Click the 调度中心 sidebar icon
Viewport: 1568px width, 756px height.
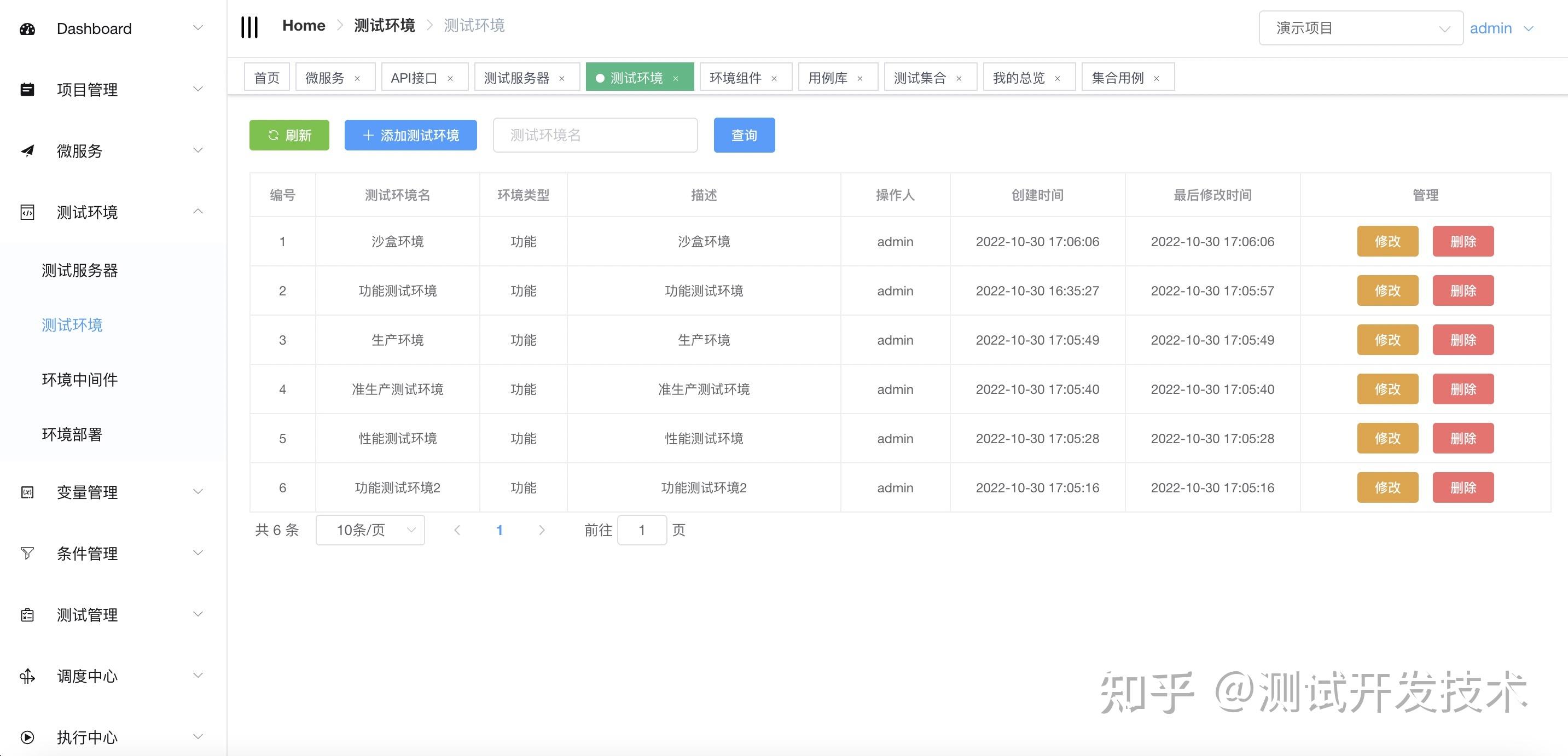[x=27, y=676]
